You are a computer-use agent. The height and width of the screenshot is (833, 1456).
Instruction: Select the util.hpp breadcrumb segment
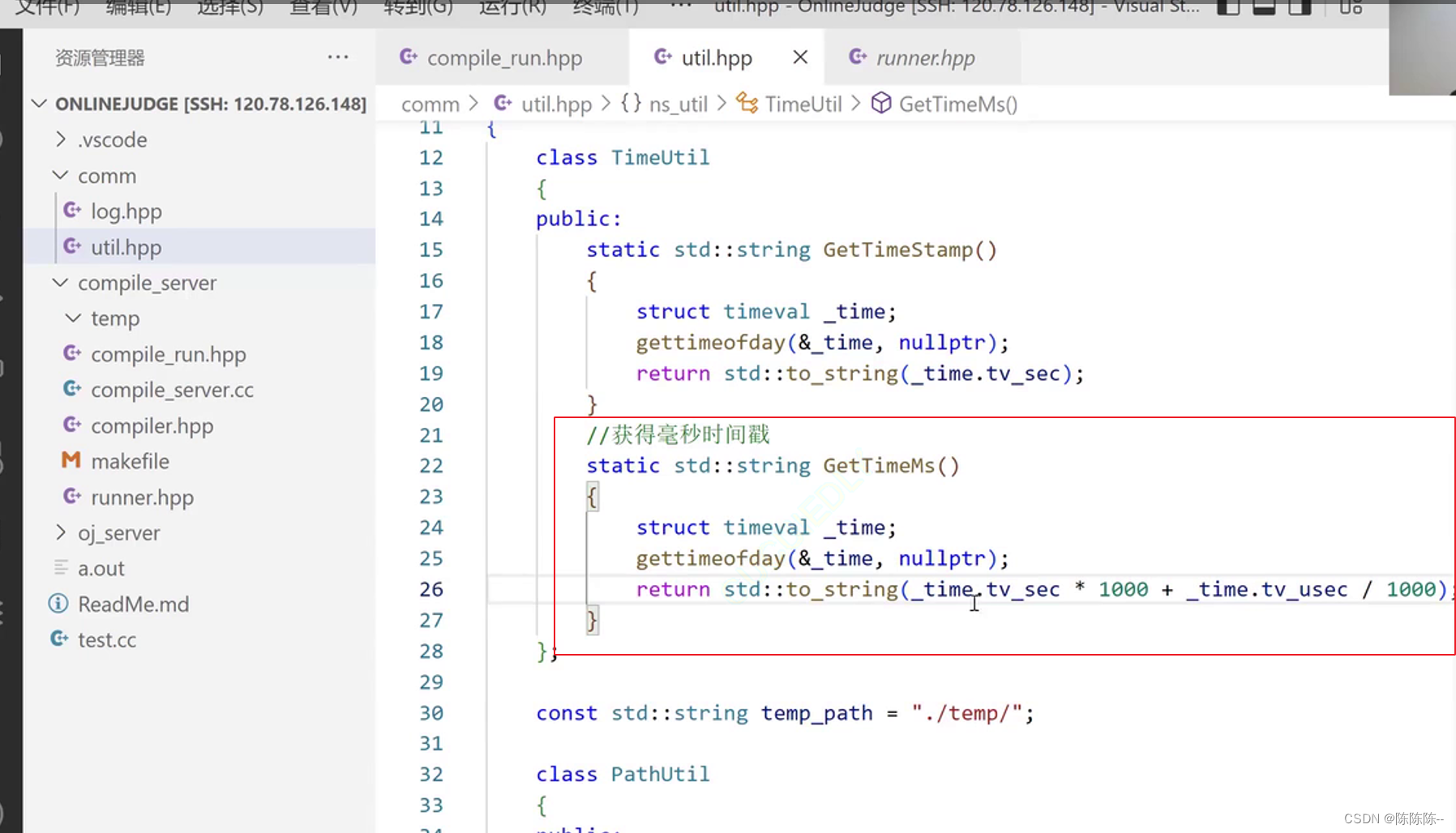(x=556, y=104)
